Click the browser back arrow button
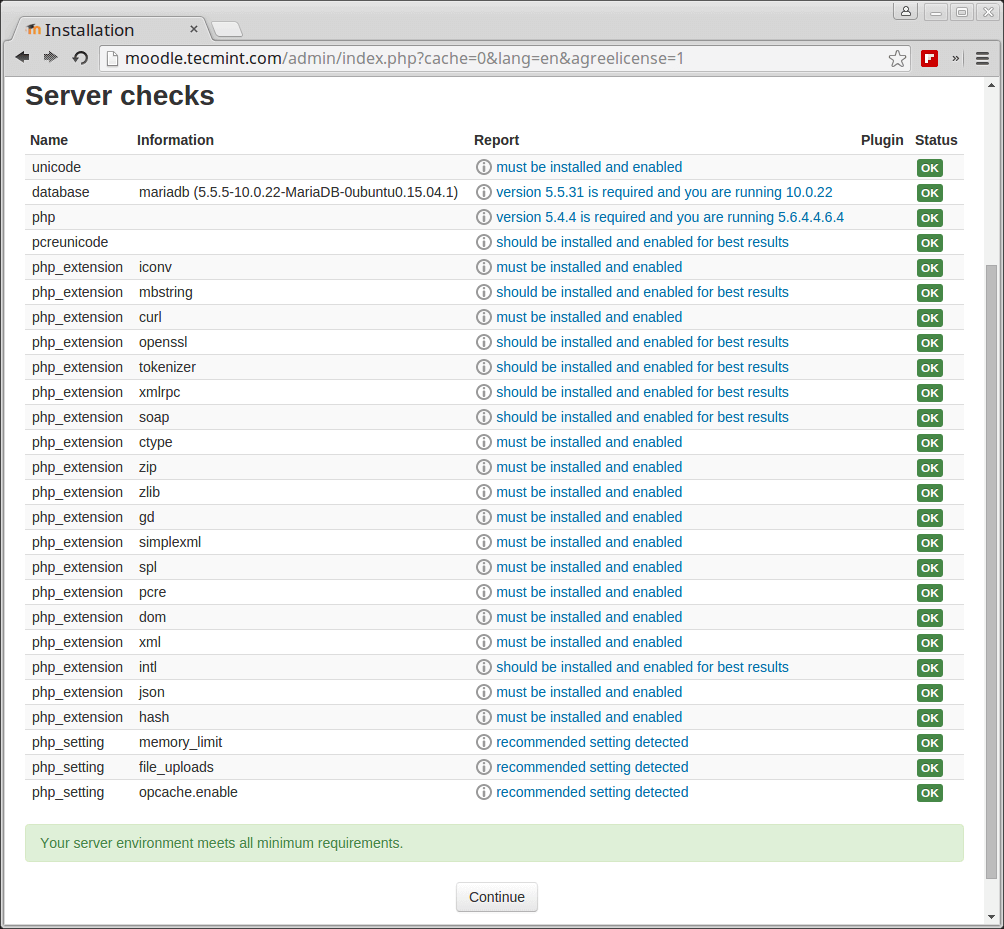This screenshot has height=929, width=1004. (22, 58)
